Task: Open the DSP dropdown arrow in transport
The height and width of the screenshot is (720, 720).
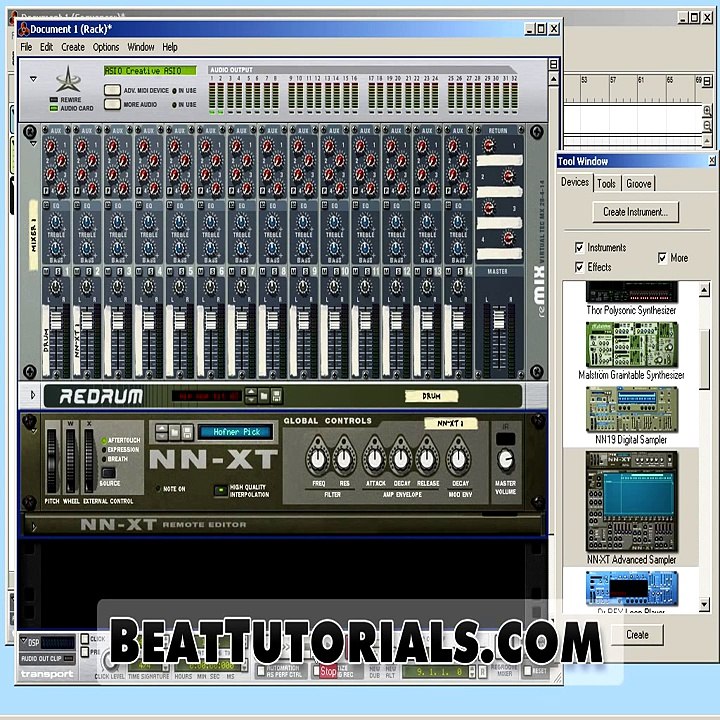Action: [24, 641]
